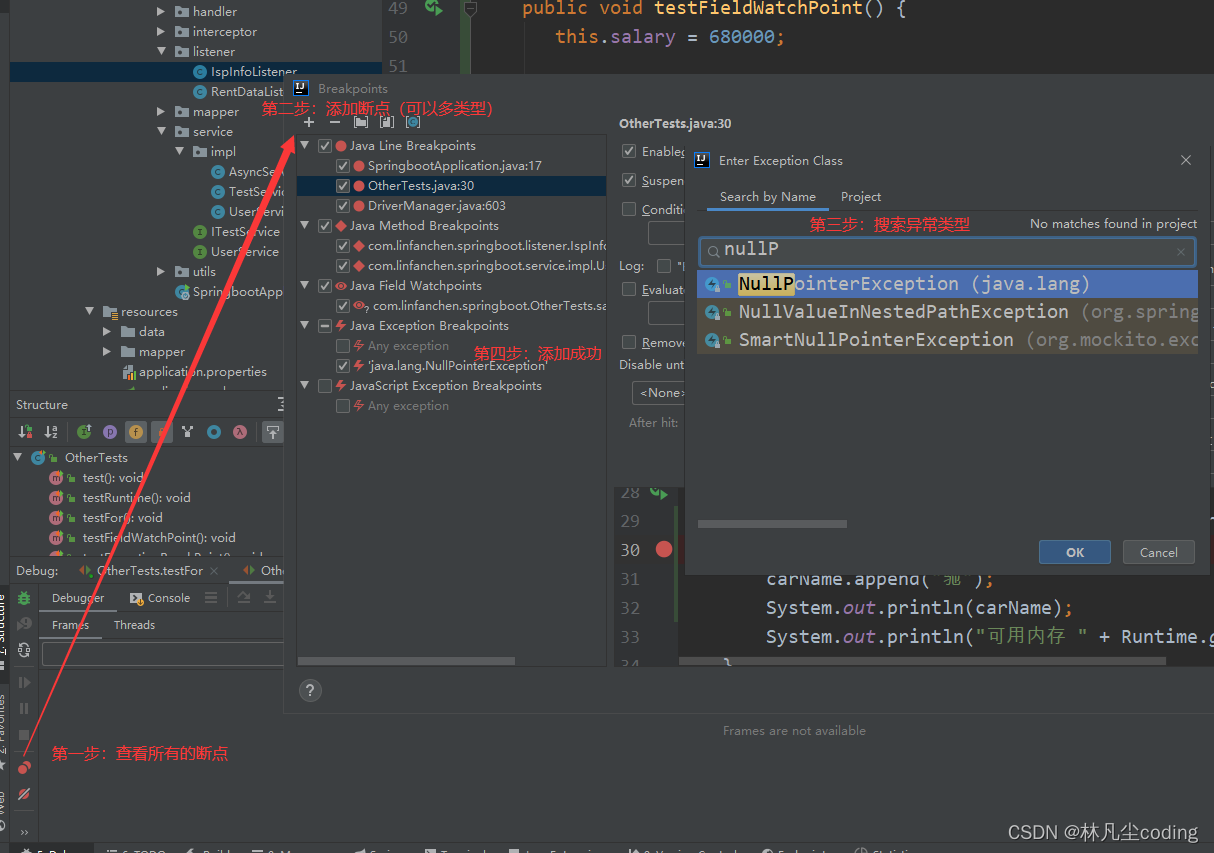Image resolution: width=1214 pixels, height=853 pixels.
Task: Collapse the listener folder in project tree
Action: (162, 51)
